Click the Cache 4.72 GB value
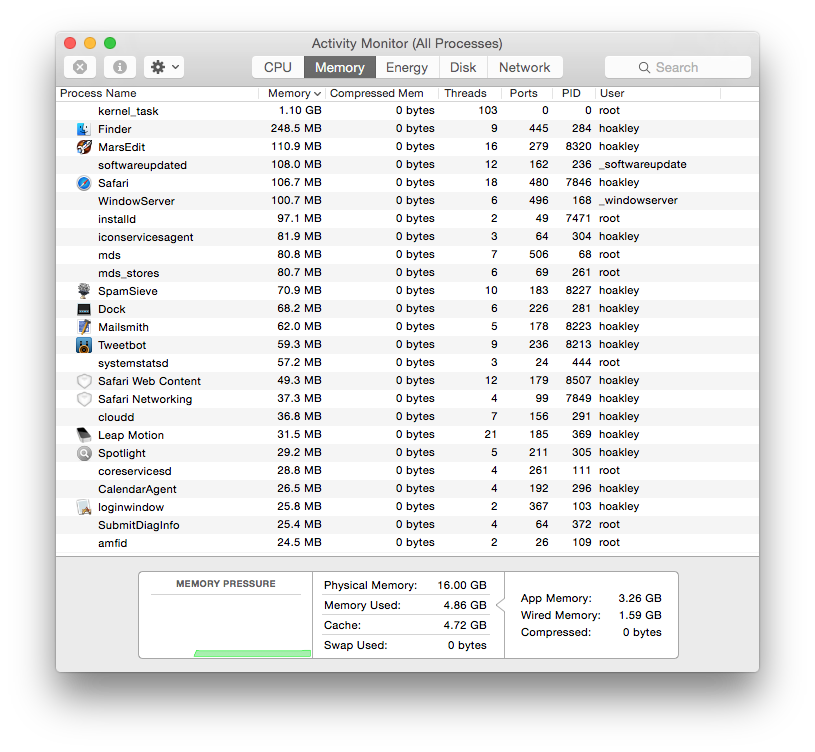815x752 pixels. click(x=465, y=625)
